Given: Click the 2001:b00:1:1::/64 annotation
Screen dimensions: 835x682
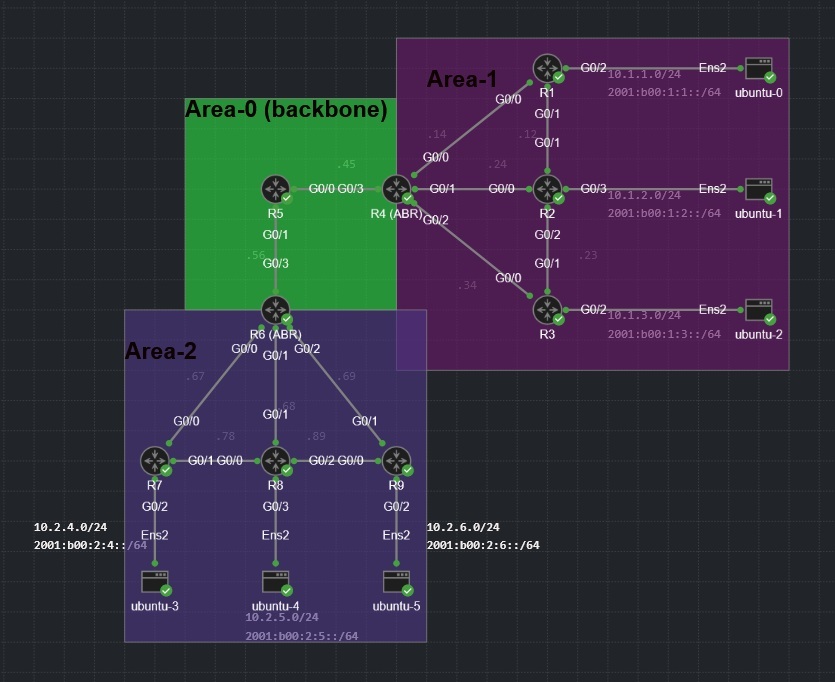Looking at the screenshot, I should pos(664,92).
